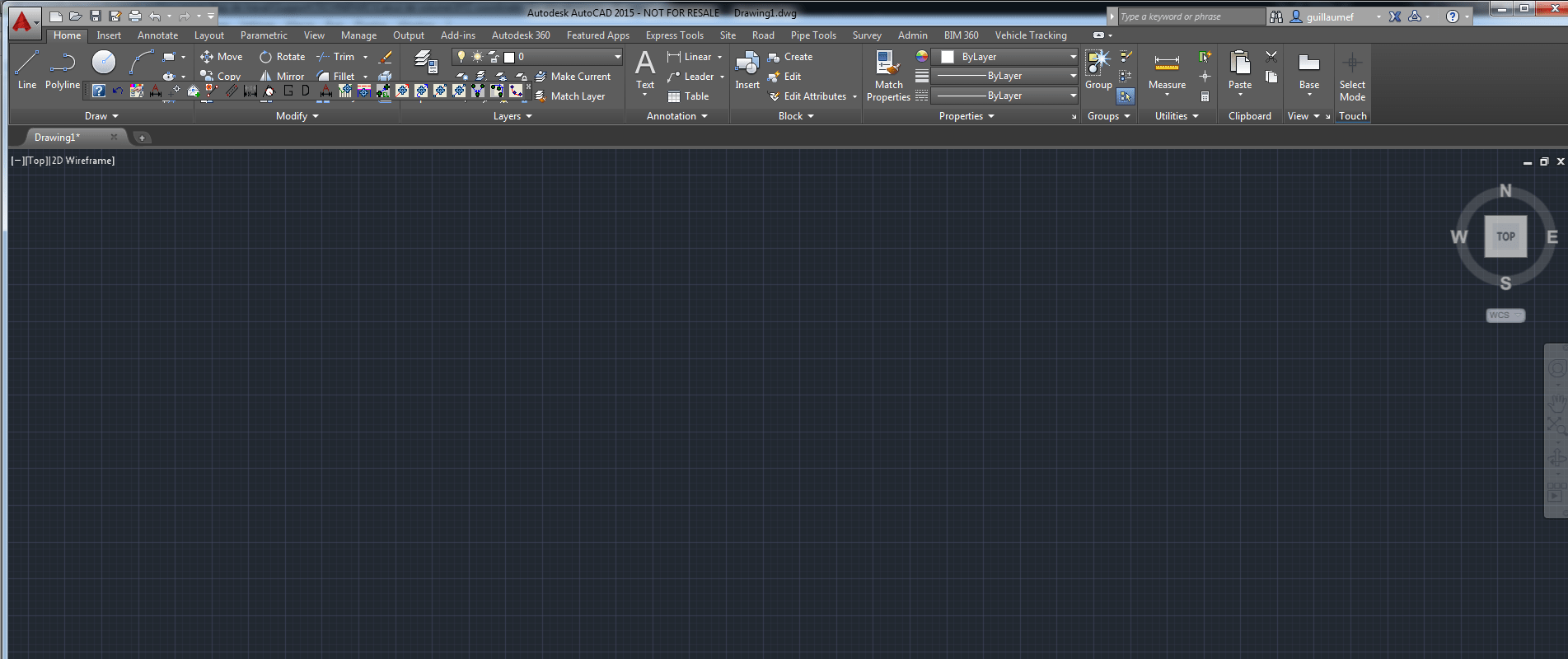Expand the Draw panel

tap(101, 116)
